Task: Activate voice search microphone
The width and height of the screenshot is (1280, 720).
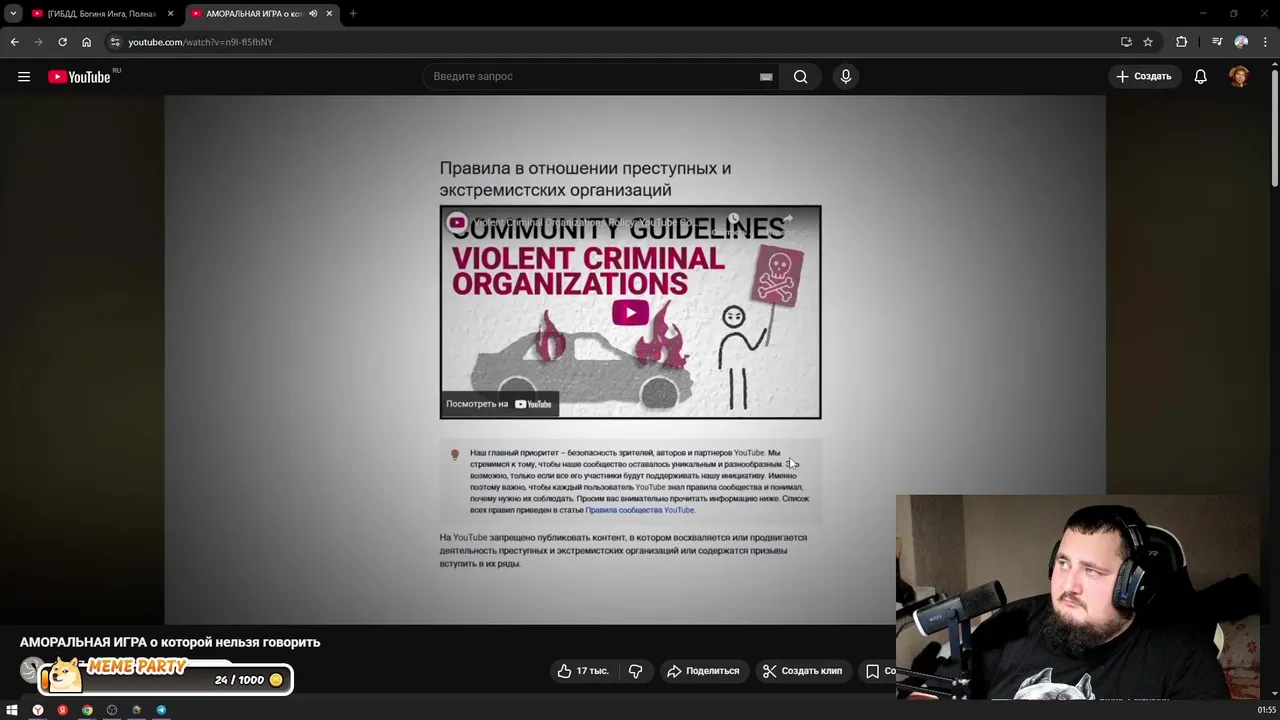Action: (x=845, y=76)
